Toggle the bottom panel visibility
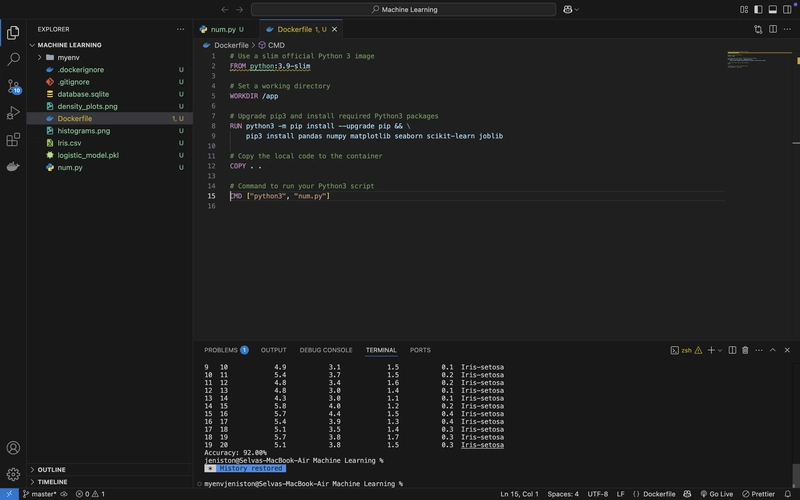This screenshot has height=500, width=800. [x=772, y=9]
